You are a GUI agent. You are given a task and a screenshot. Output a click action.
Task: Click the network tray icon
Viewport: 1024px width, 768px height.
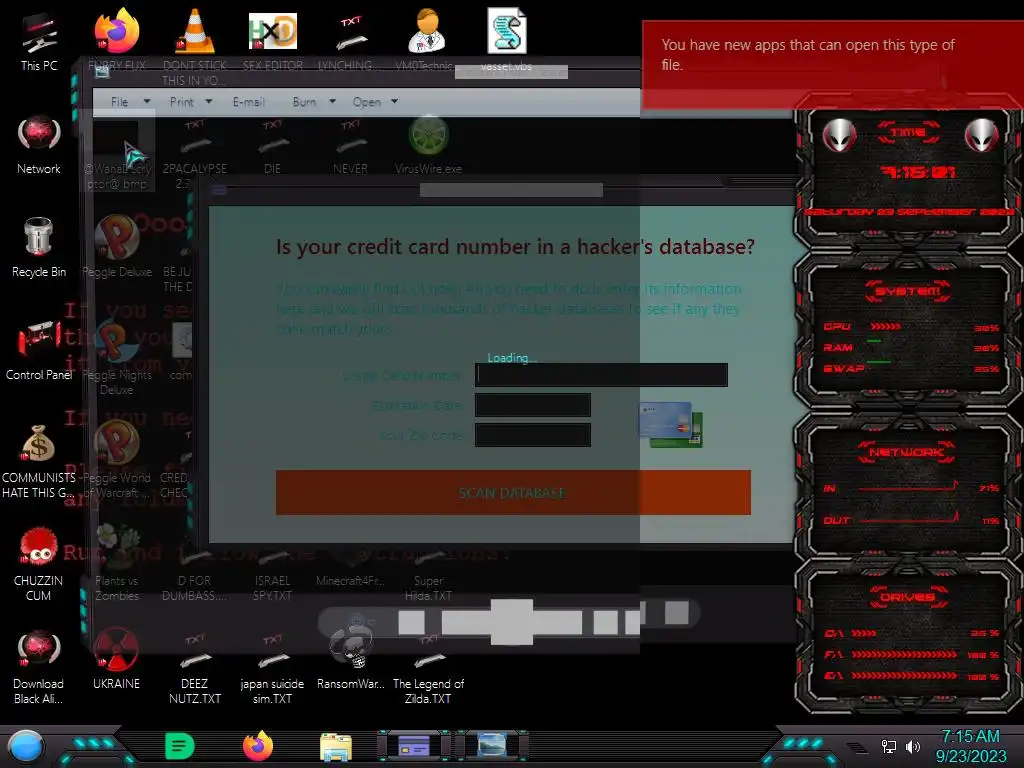889,746
